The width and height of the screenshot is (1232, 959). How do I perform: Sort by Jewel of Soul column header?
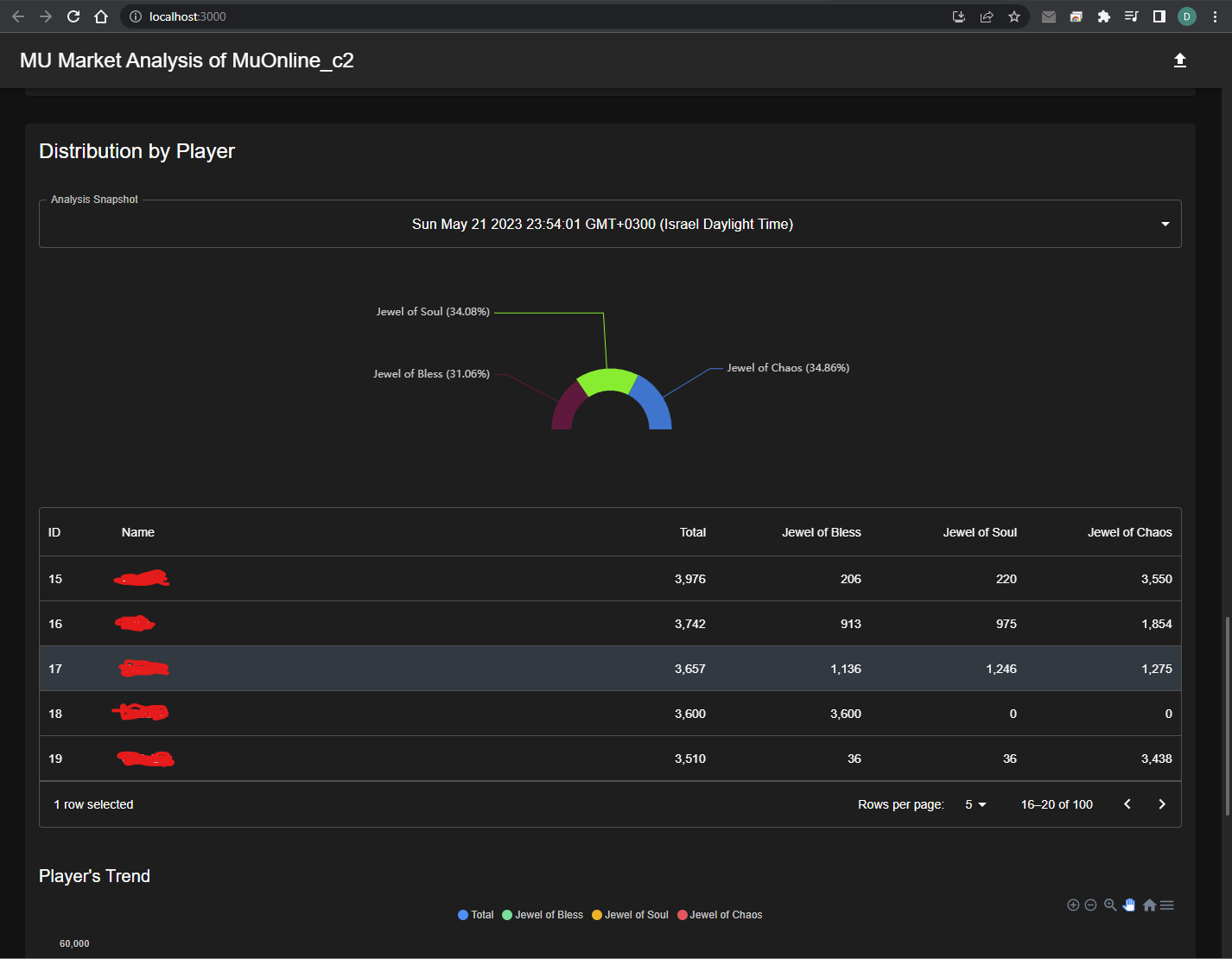[980, 532]
